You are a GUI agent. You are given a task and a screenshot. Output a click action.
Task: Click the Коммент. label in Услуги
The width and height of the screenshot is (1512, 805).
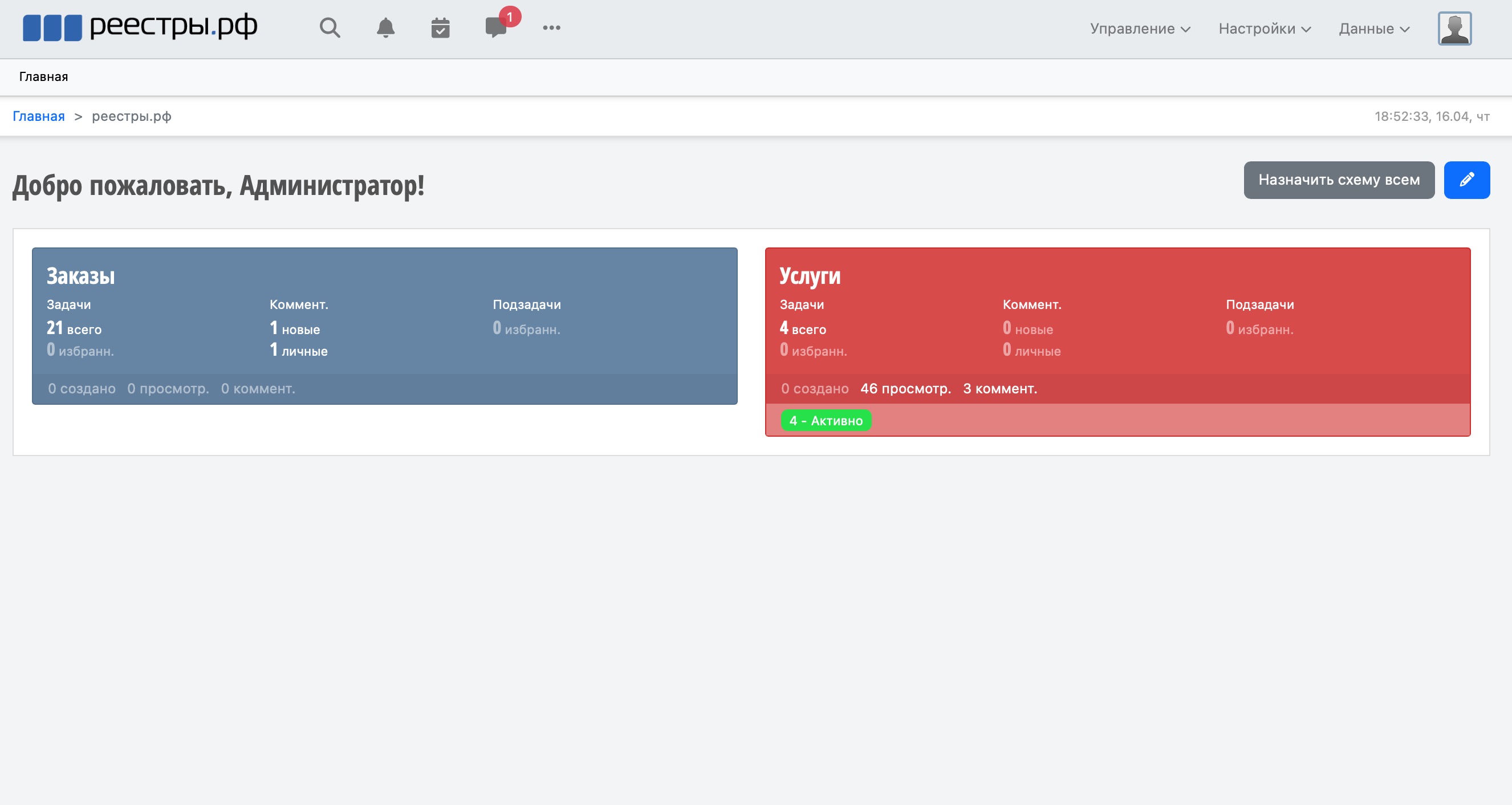pos(1032,304)
